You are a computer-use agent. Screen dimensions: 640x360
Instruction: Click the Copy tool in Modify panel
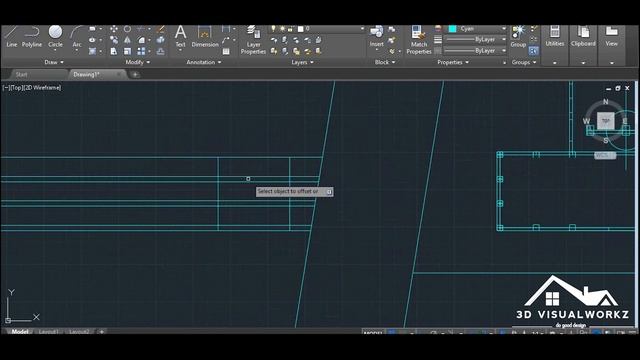tap(114, 40)
